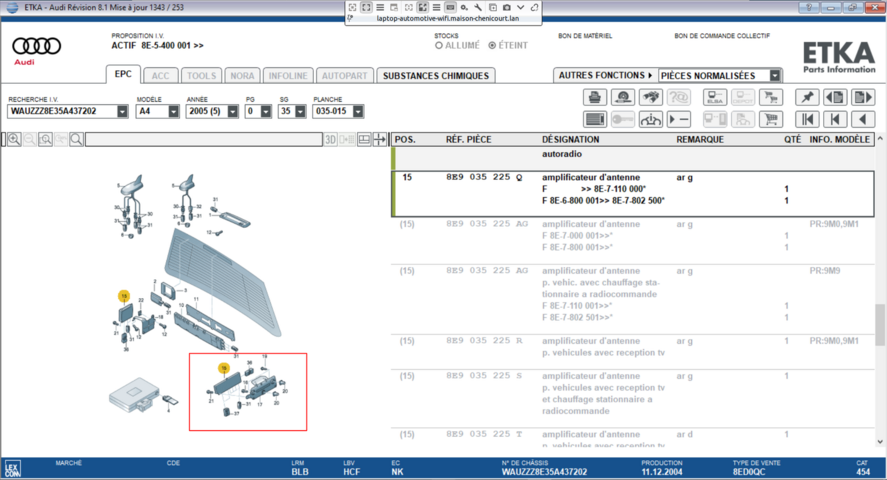
Task: Click the BON DE MATÉRIEL label
Action: [585, 36]
